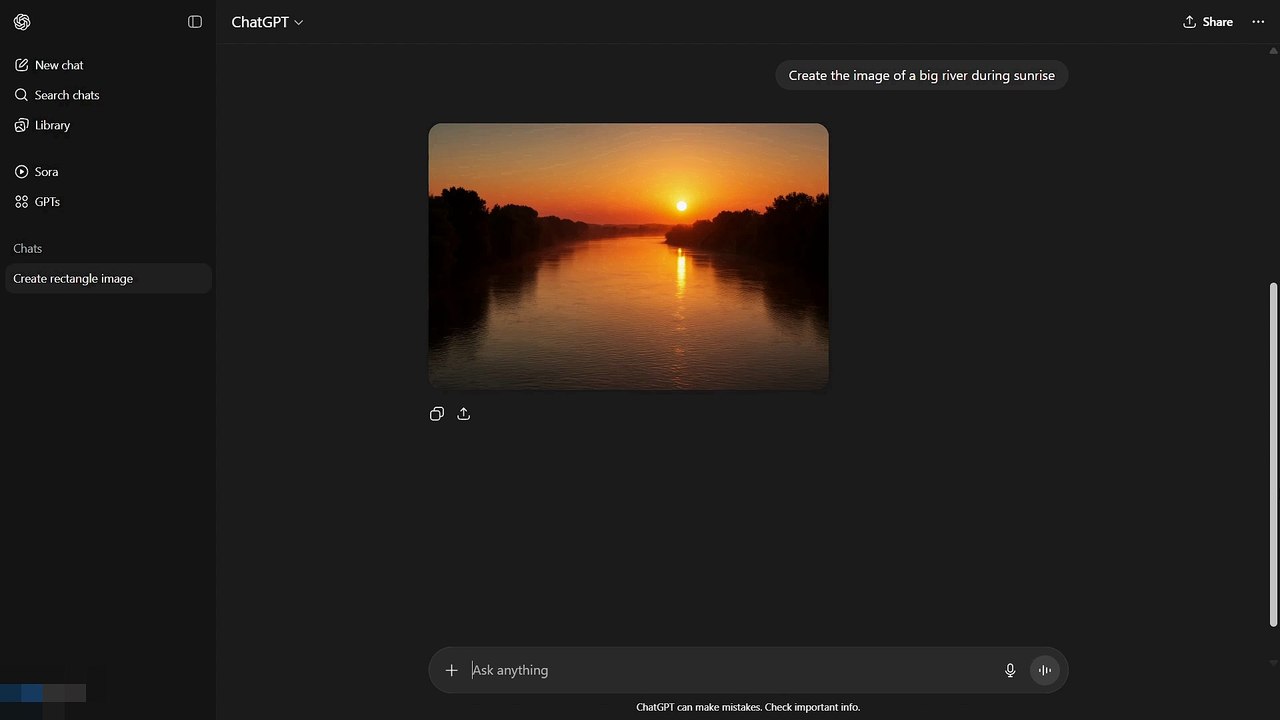Click the GPTs grid icon

(x=21, y=202)
